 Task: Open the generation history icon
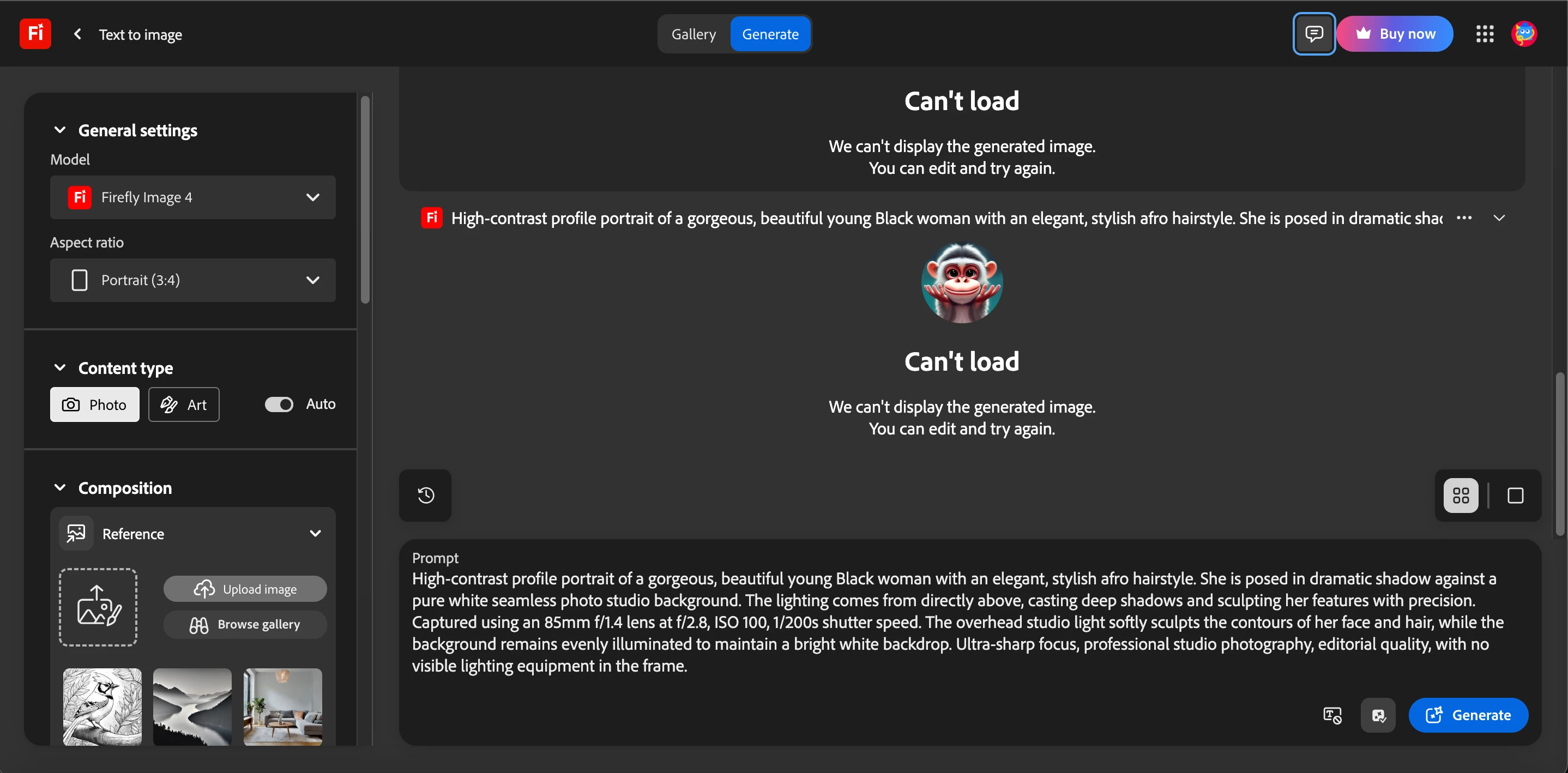(x=425, y=496)
